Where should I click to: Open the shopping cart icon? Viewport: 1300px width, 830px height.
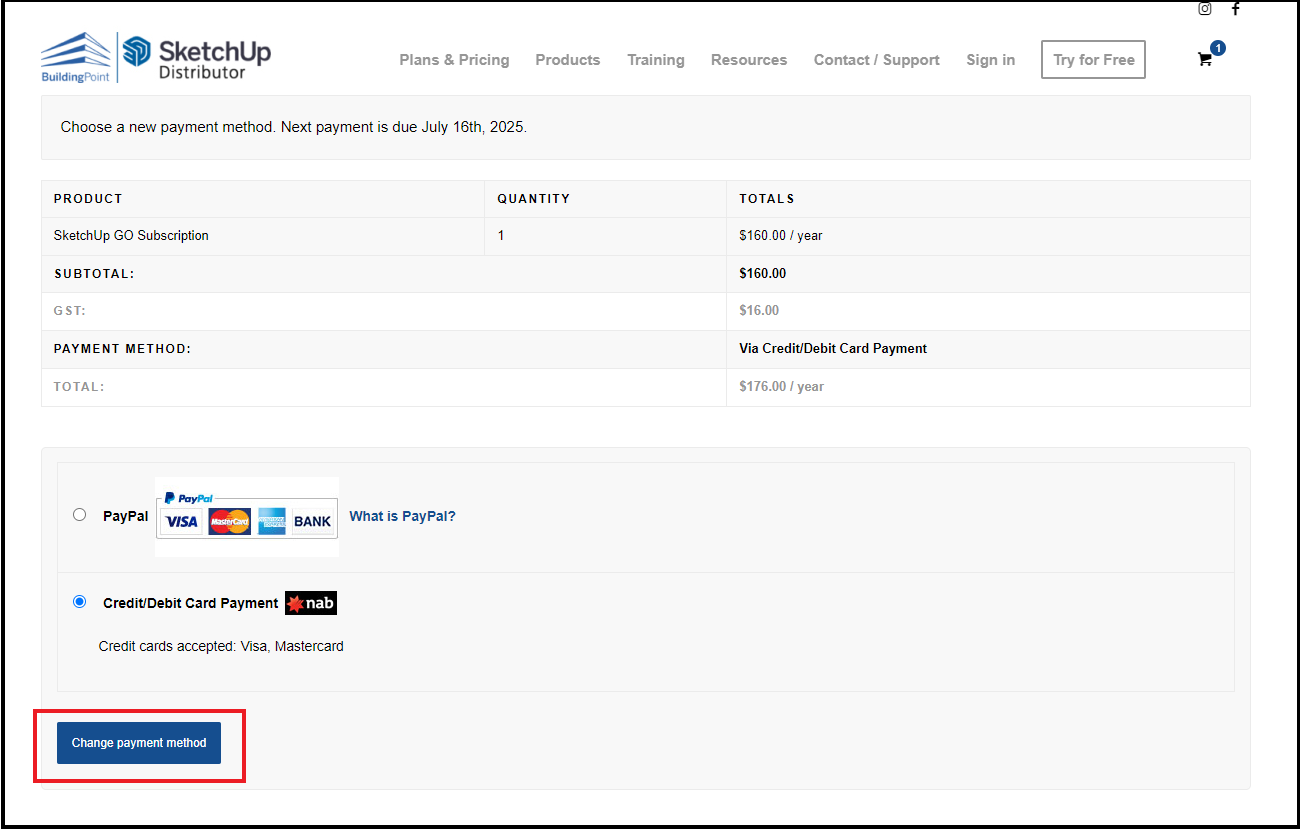tap(1205, 59)
